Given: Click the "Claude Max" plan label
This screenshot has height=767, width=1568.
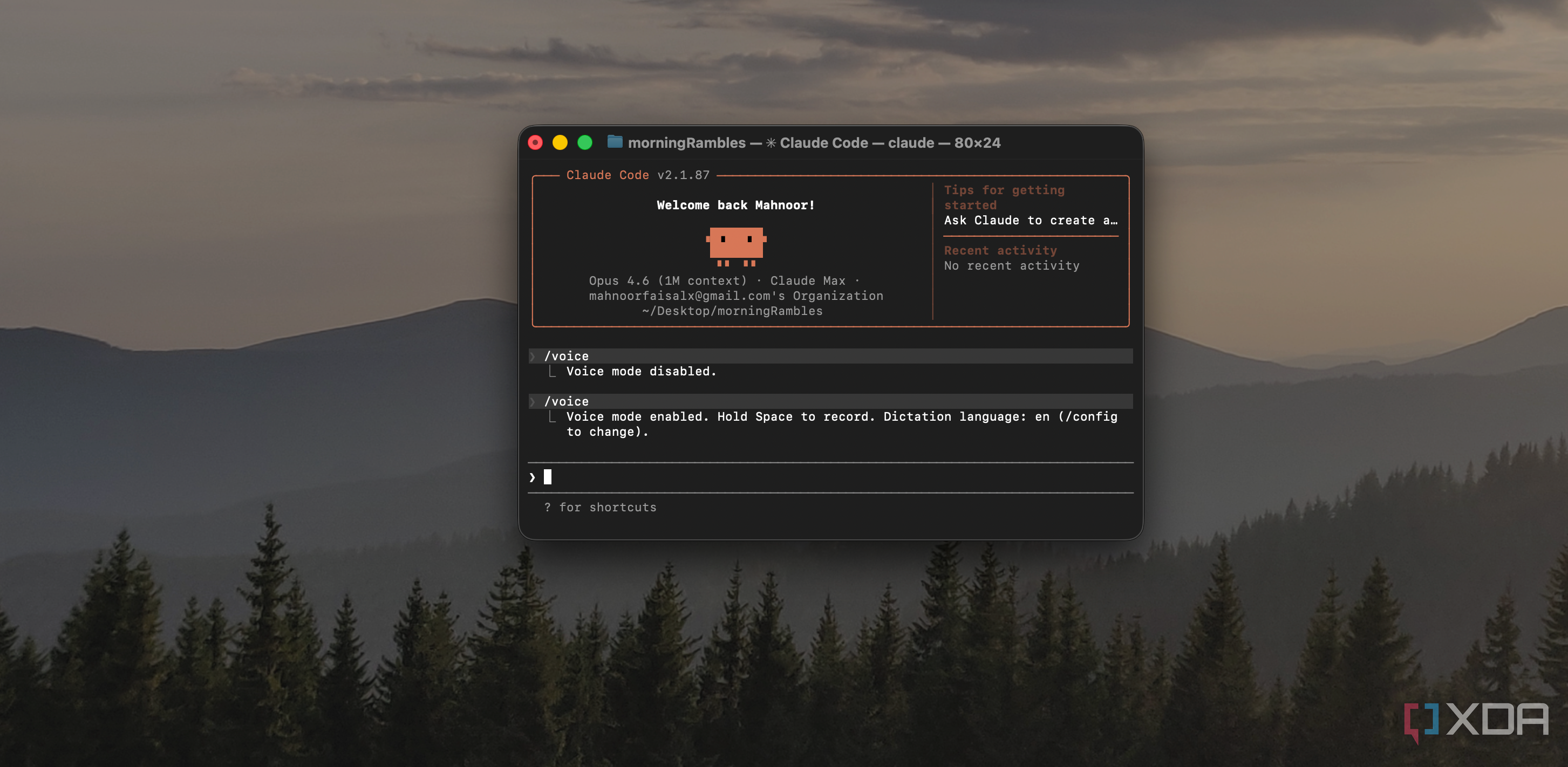Looking at the screenshot, I should tap(808, 281).
